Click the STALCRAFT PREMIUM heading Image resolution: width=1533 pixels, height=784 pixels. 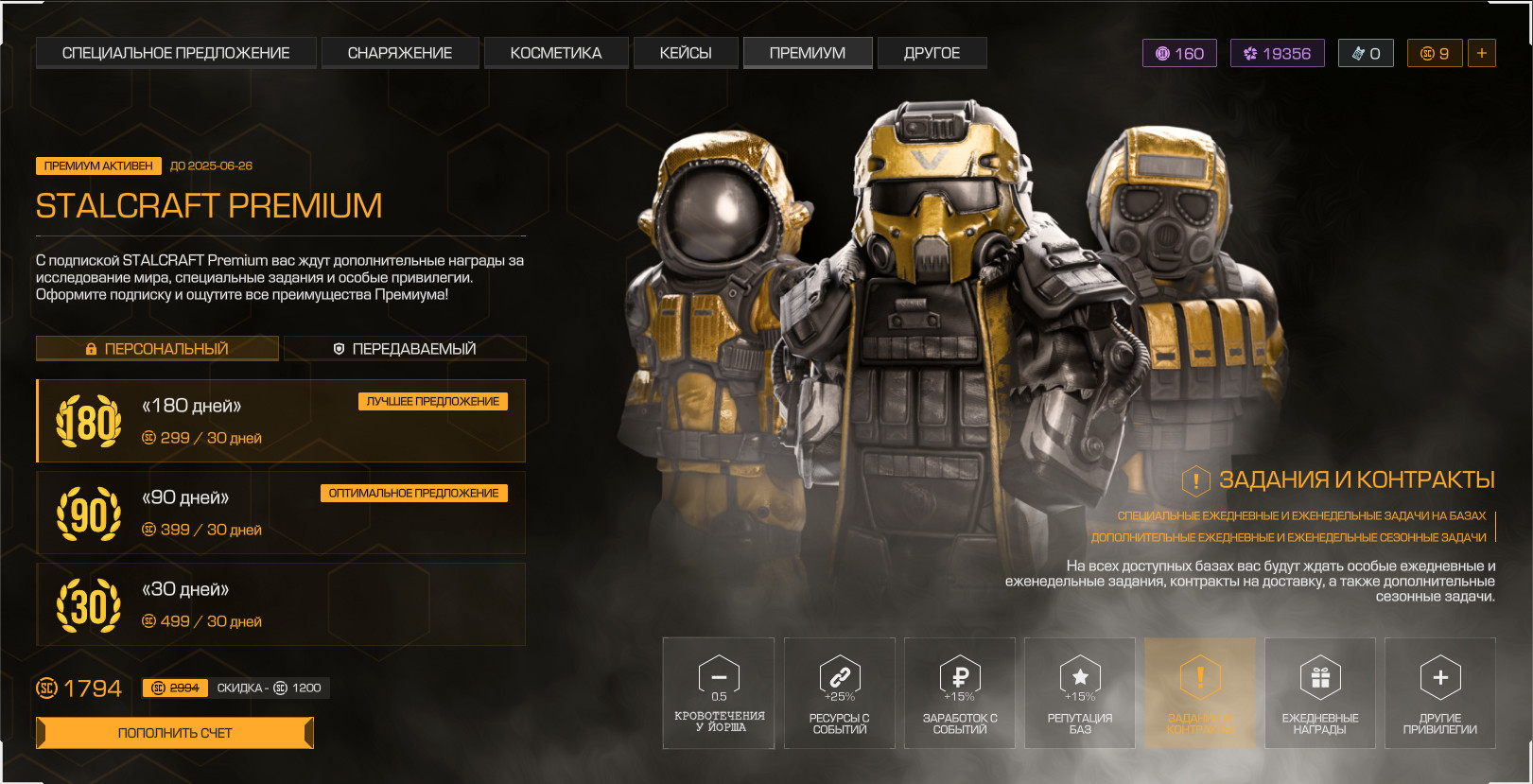tap(209, 205)
